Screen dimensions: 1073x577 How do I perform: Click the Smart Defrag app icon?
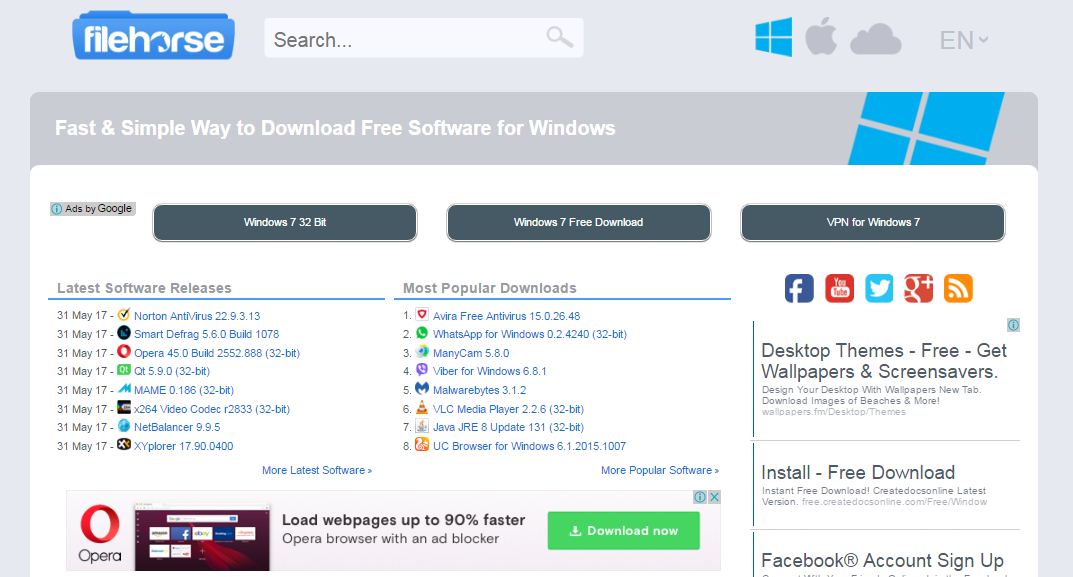click(123, 333)
